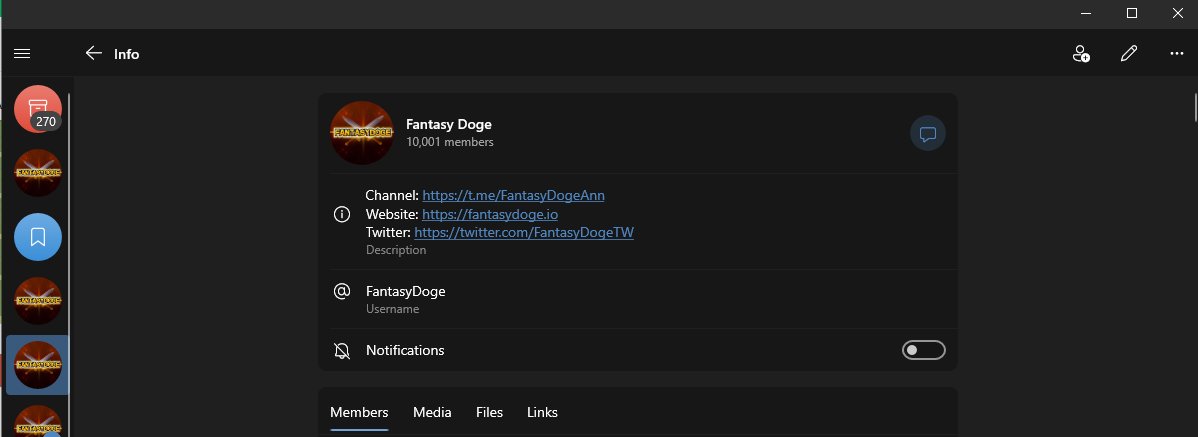Add a member via the person-plus icon
Image resolution: width=1198 pixels, height=437 pixels.
tap(1081, 53)
